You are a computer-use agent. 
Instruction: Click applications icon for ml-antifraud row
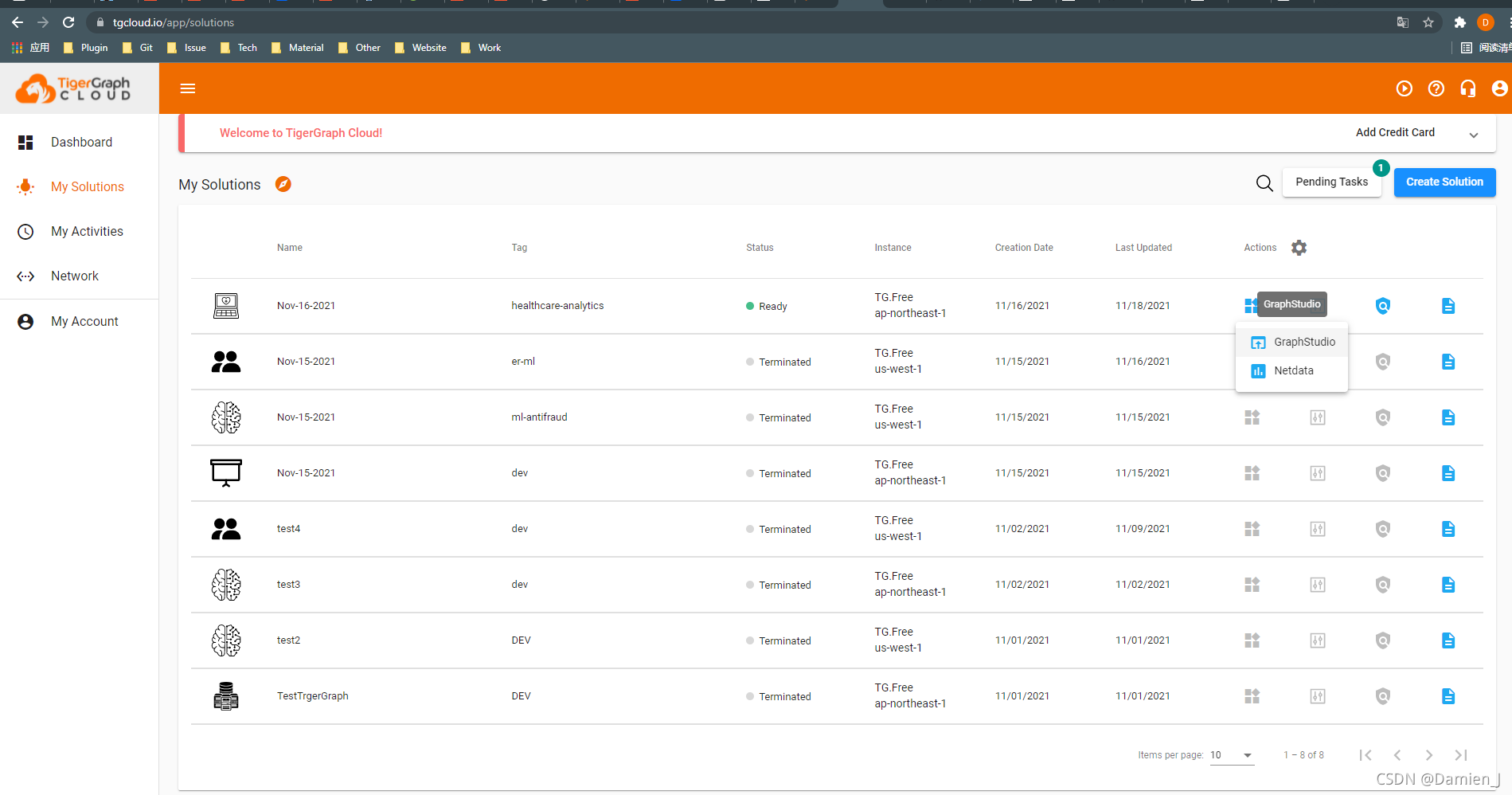point(1252,417)
